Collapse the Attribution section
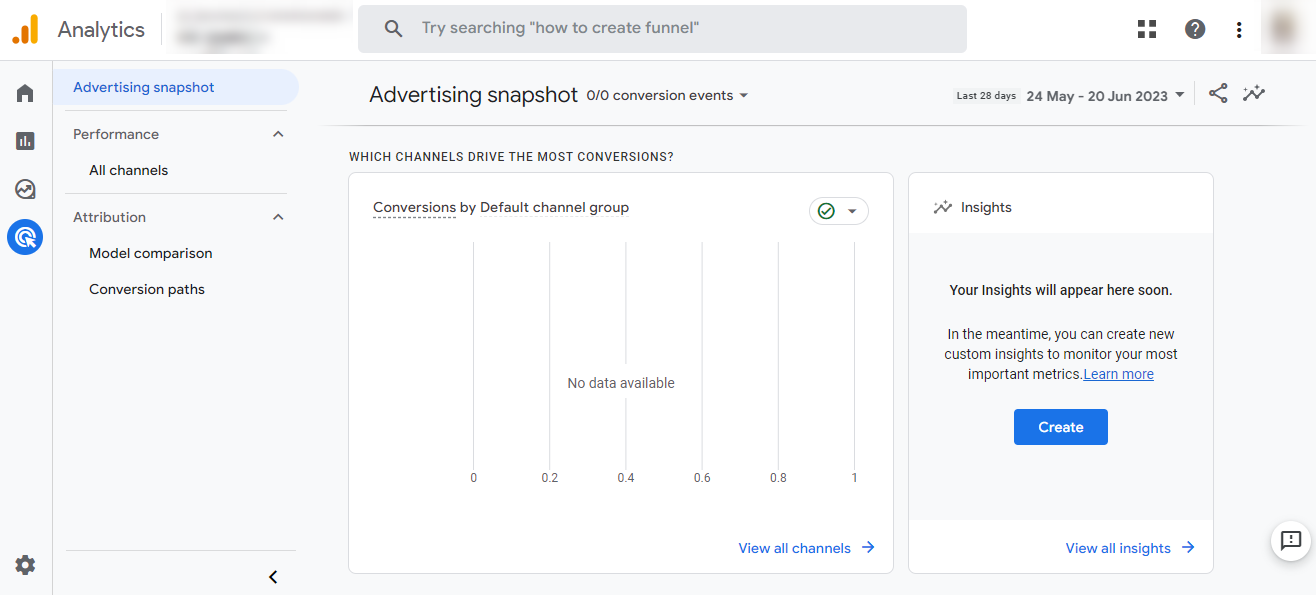This screenshot has height=595, width=1316. 278,217
